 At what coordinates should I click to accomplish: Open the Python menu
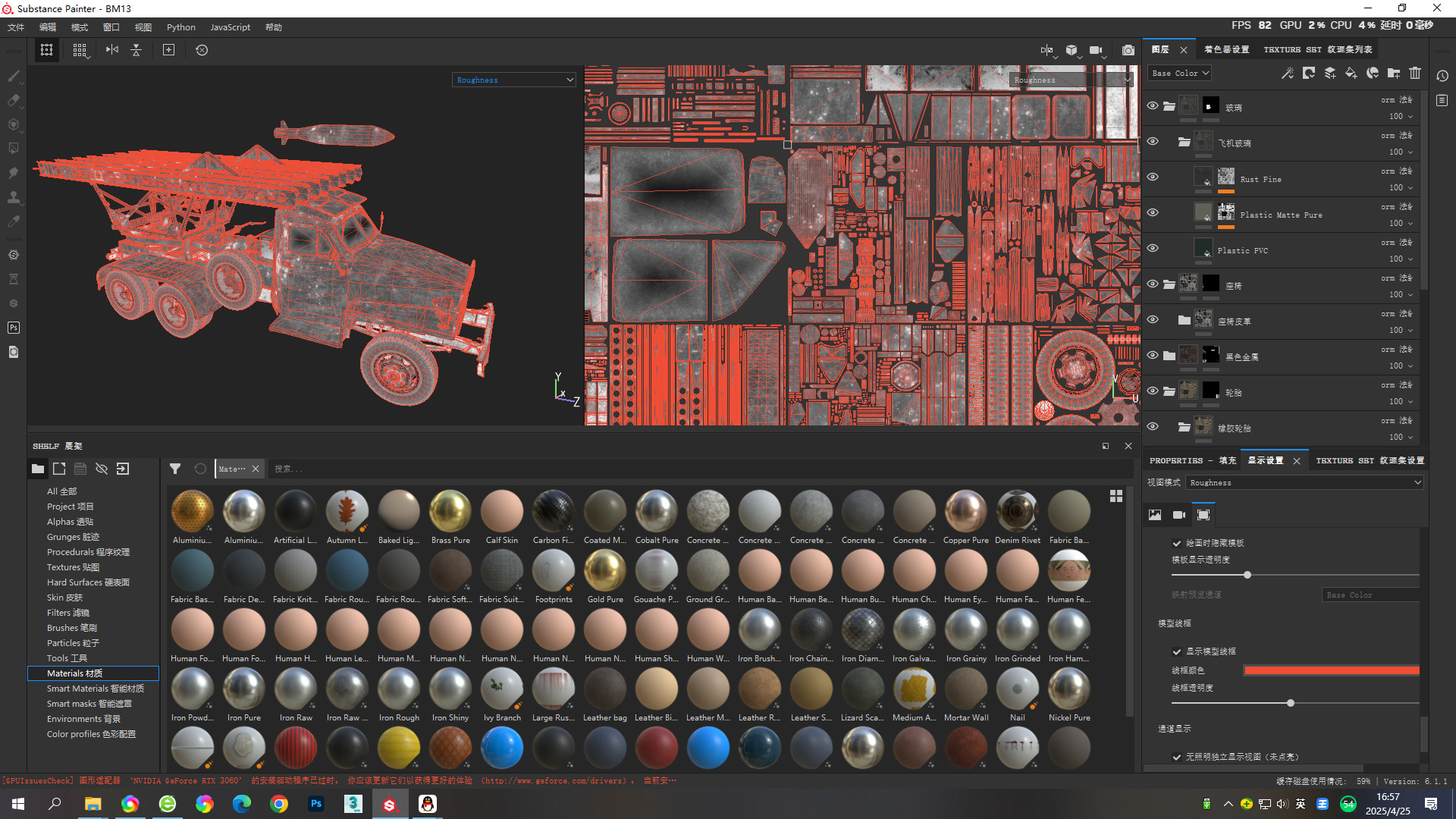tap(180, 27)
